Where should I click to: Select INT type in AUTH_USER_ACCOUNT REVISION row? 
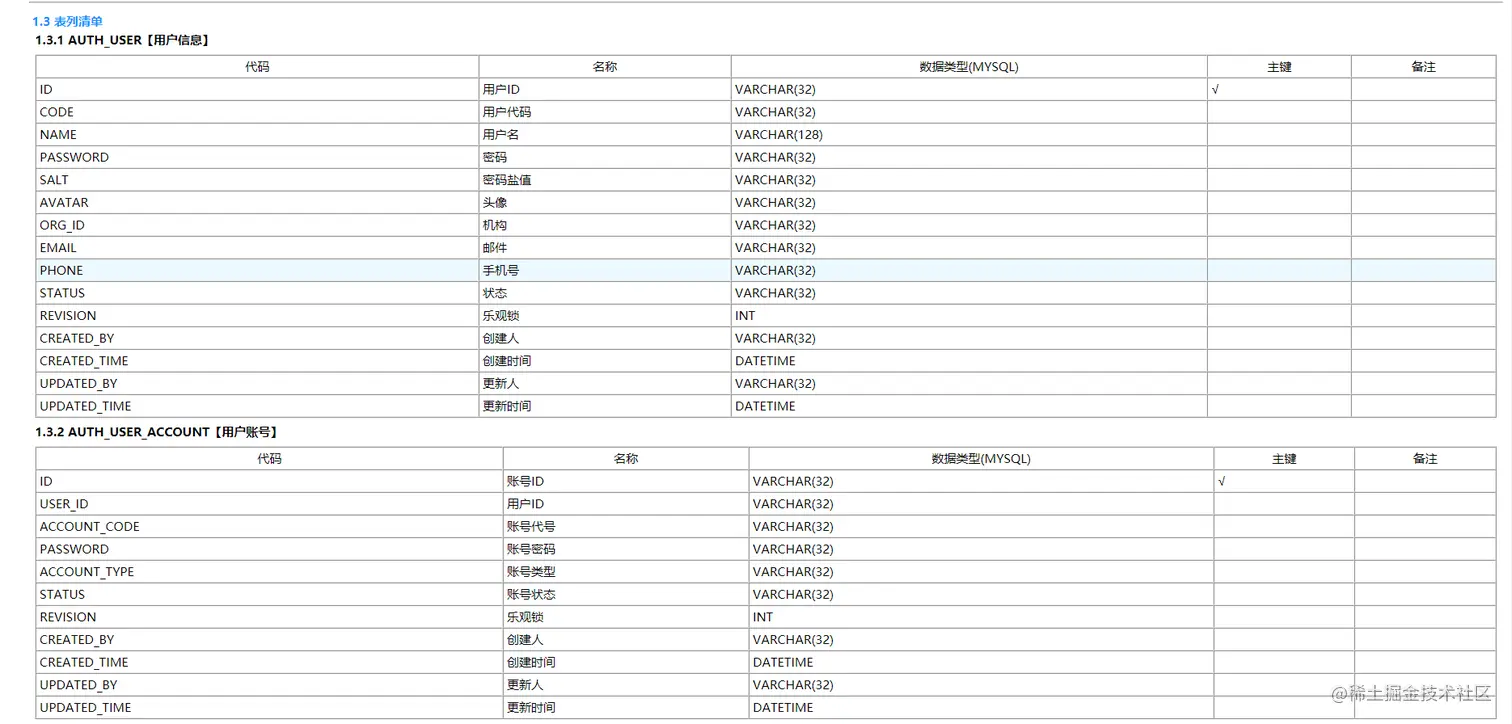[x=982, y=617]
